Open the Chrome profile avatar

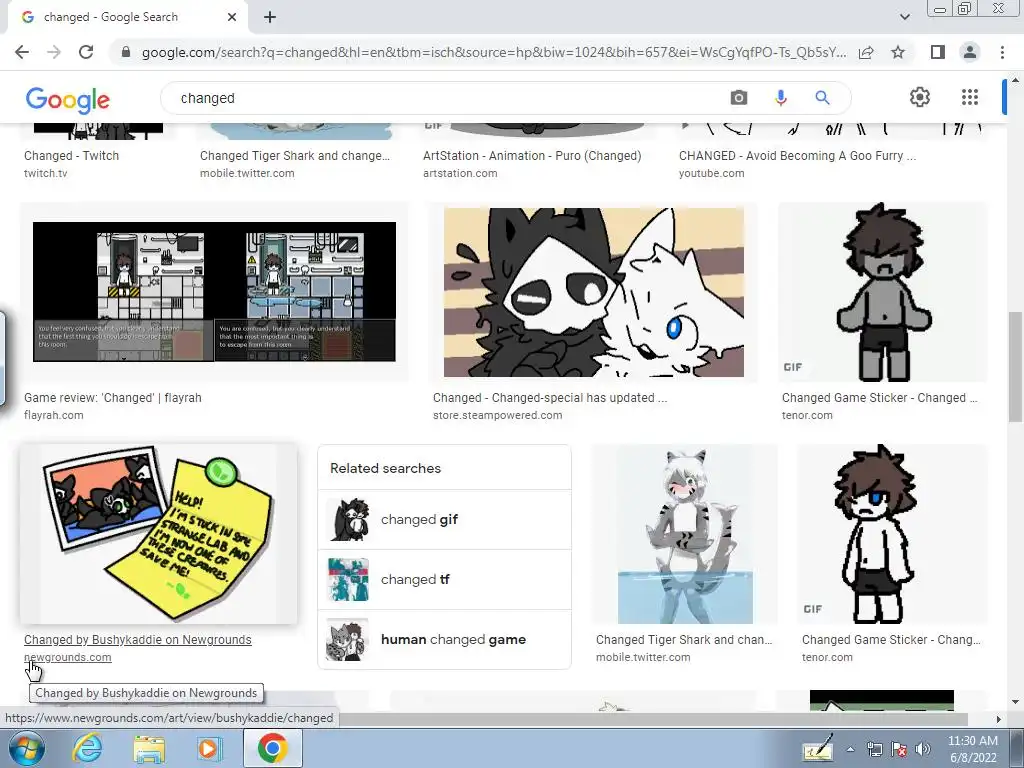pyautogui.click(x=970, y=52)
